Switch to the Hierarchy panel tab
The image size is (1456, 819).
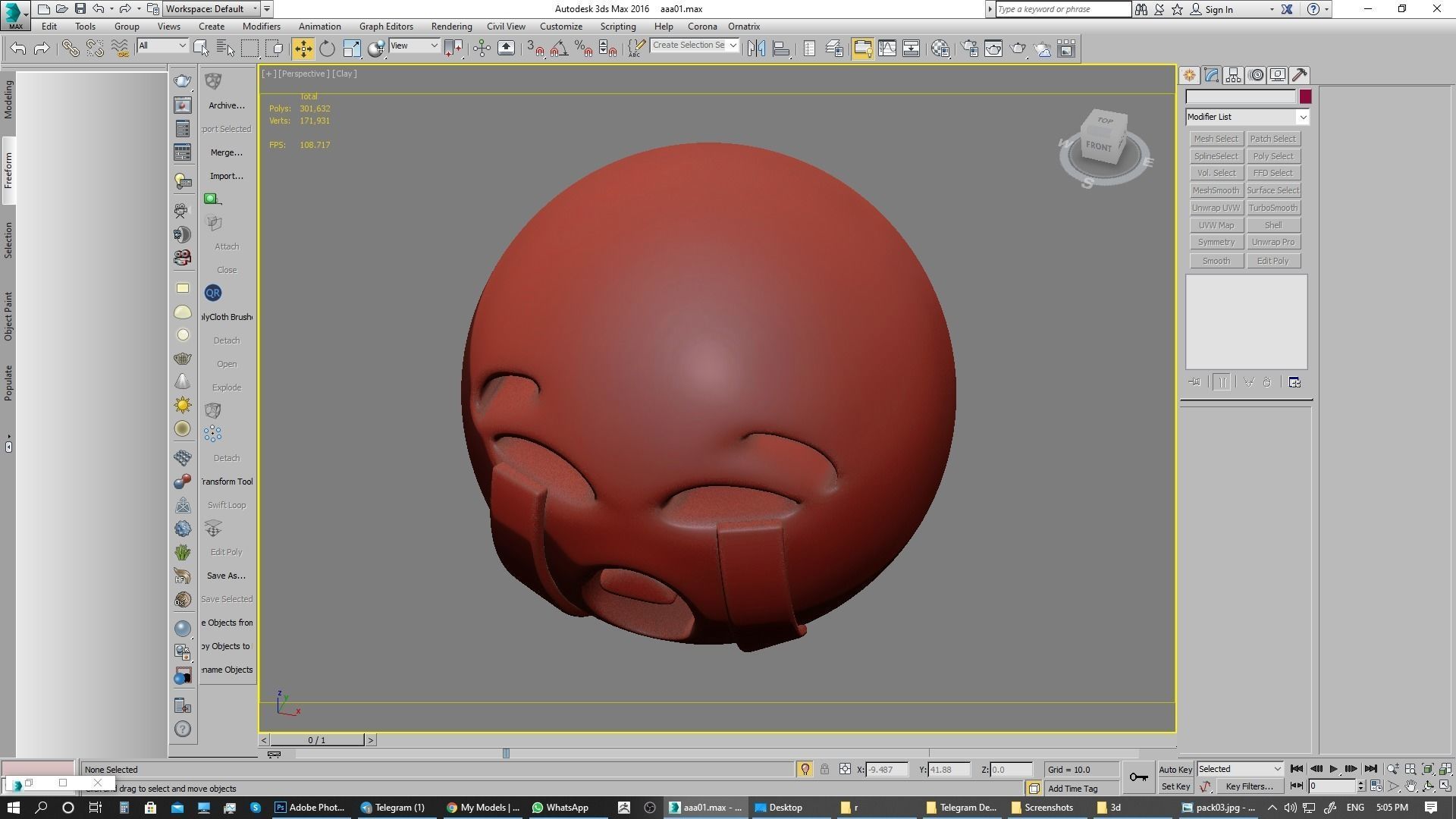pyautogui.click(x=1233, y=75)
